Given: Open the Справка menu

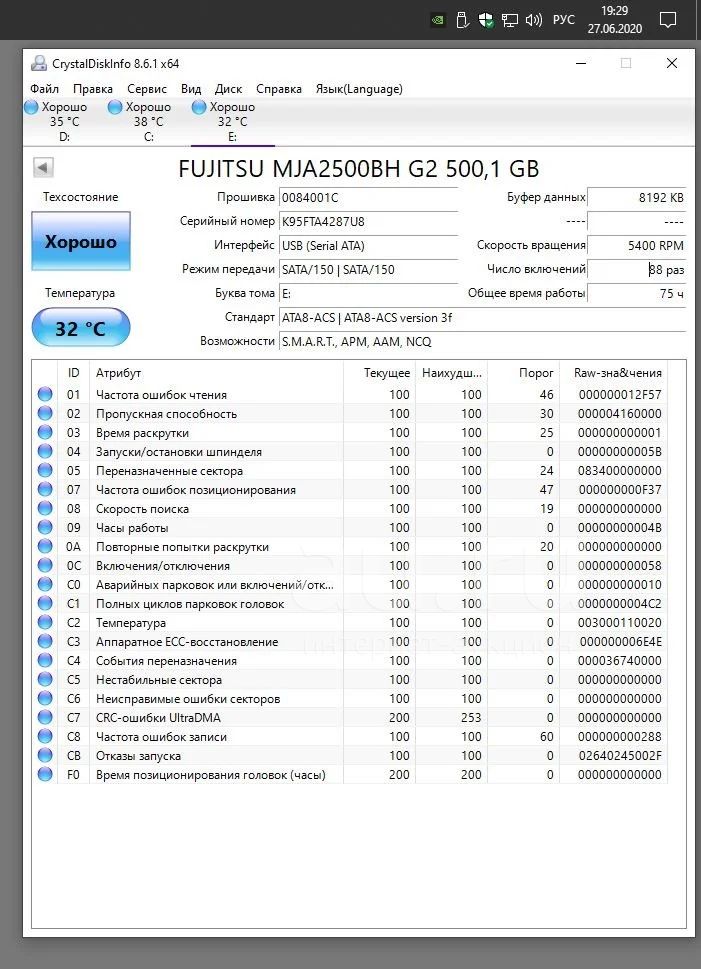Looking at the screenshot, I should point(279,89).
